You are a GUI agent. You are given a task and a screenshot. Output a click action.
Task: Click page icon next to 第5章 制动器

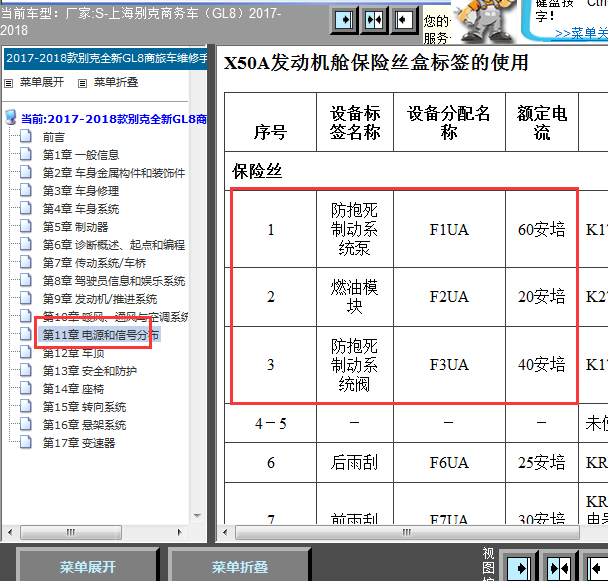pyautogui.click(x=26, y=226)
